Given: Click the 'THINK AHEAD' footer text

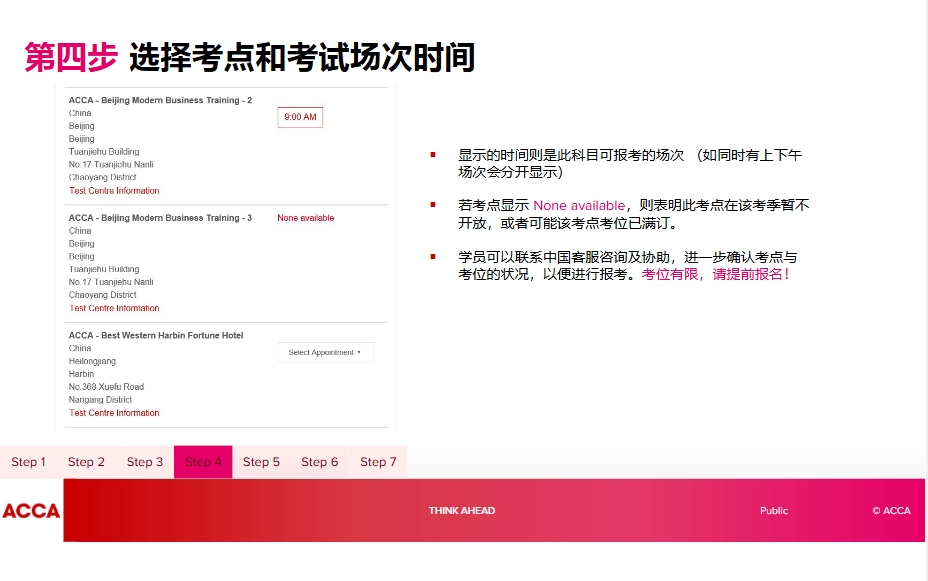Looking at the screenshot, I should [462, 511].
